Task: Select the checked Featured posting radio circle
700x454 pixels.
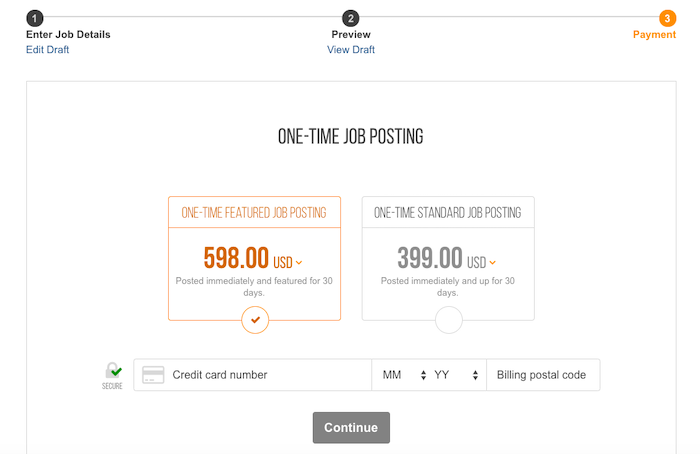Action: (x=255, y=320)
